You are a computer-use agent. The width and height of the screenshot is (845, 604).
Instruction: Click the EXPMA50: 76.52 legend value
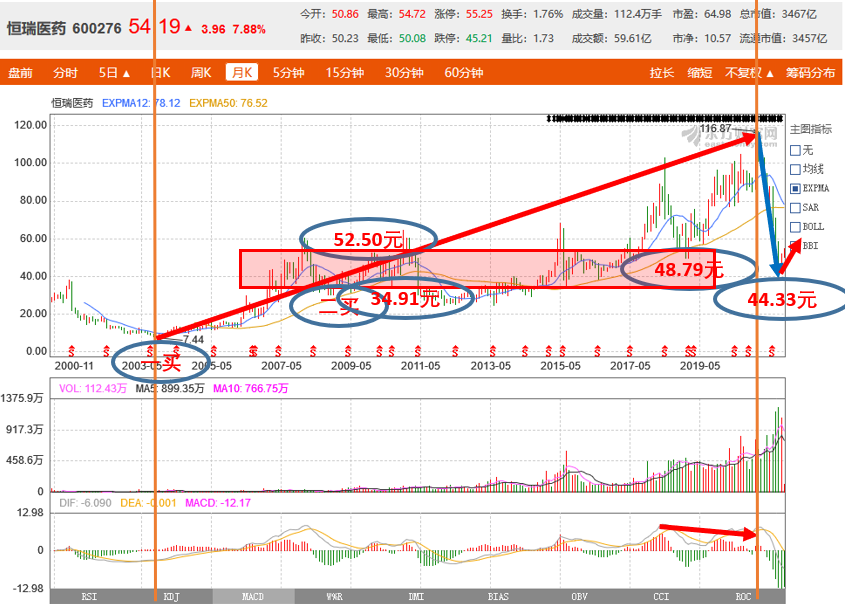coord(228,103)
